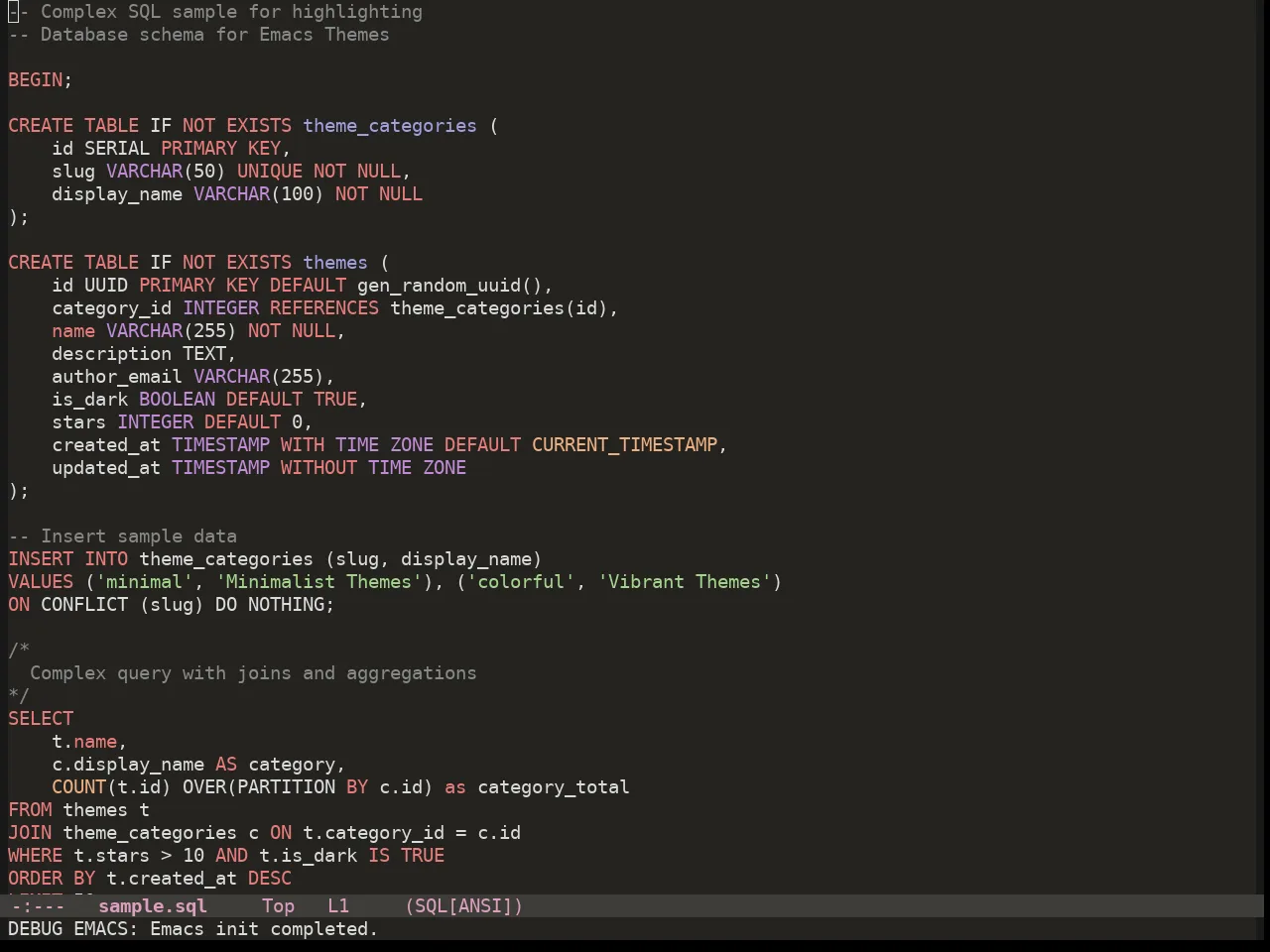The width and height of the screenshot is (1270, 952).
Task: Click 'VARCHAR(50)' on the slug line
Action: 166,172
